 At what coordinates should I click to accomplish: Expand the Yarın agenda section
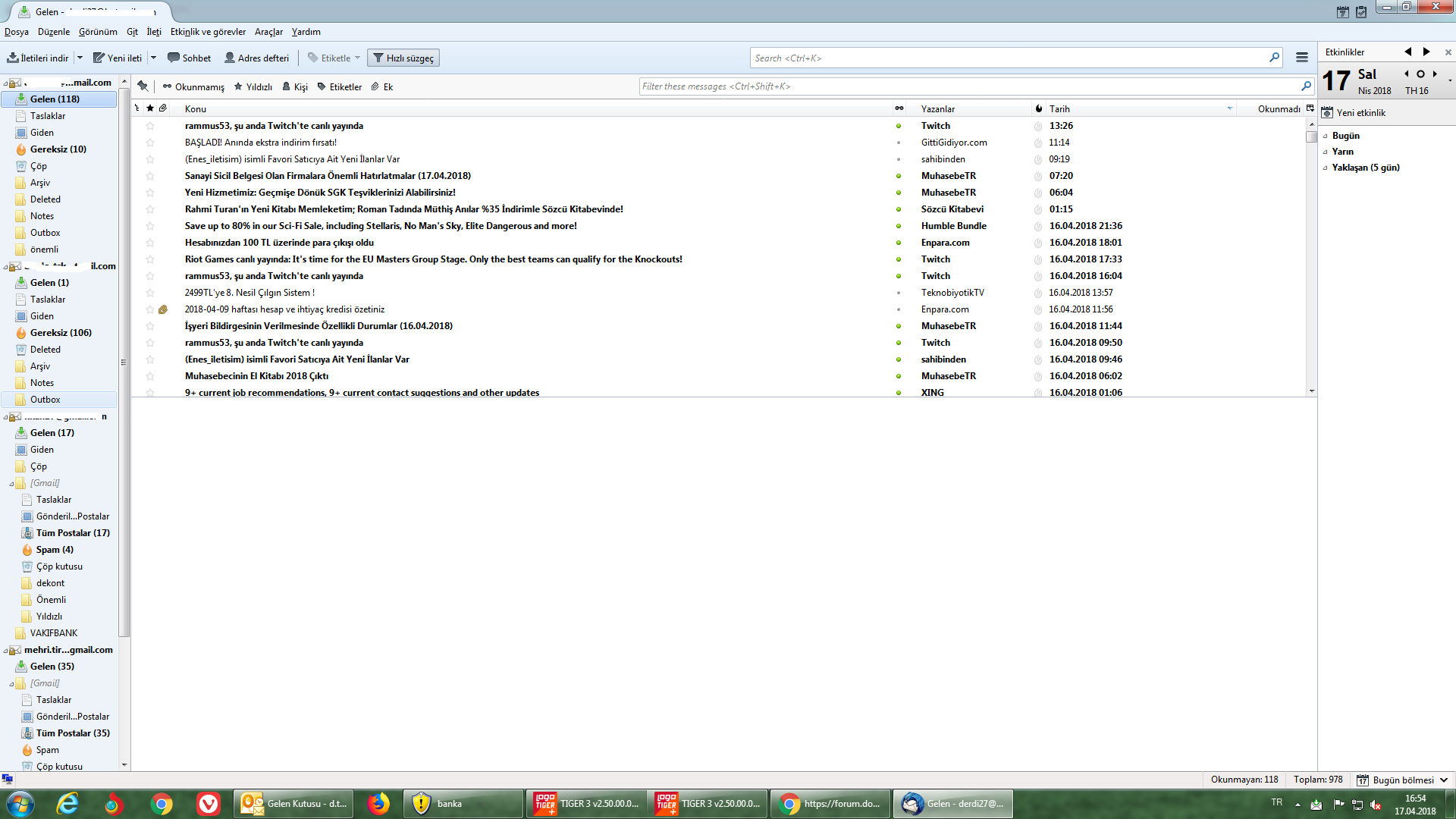1326,152
